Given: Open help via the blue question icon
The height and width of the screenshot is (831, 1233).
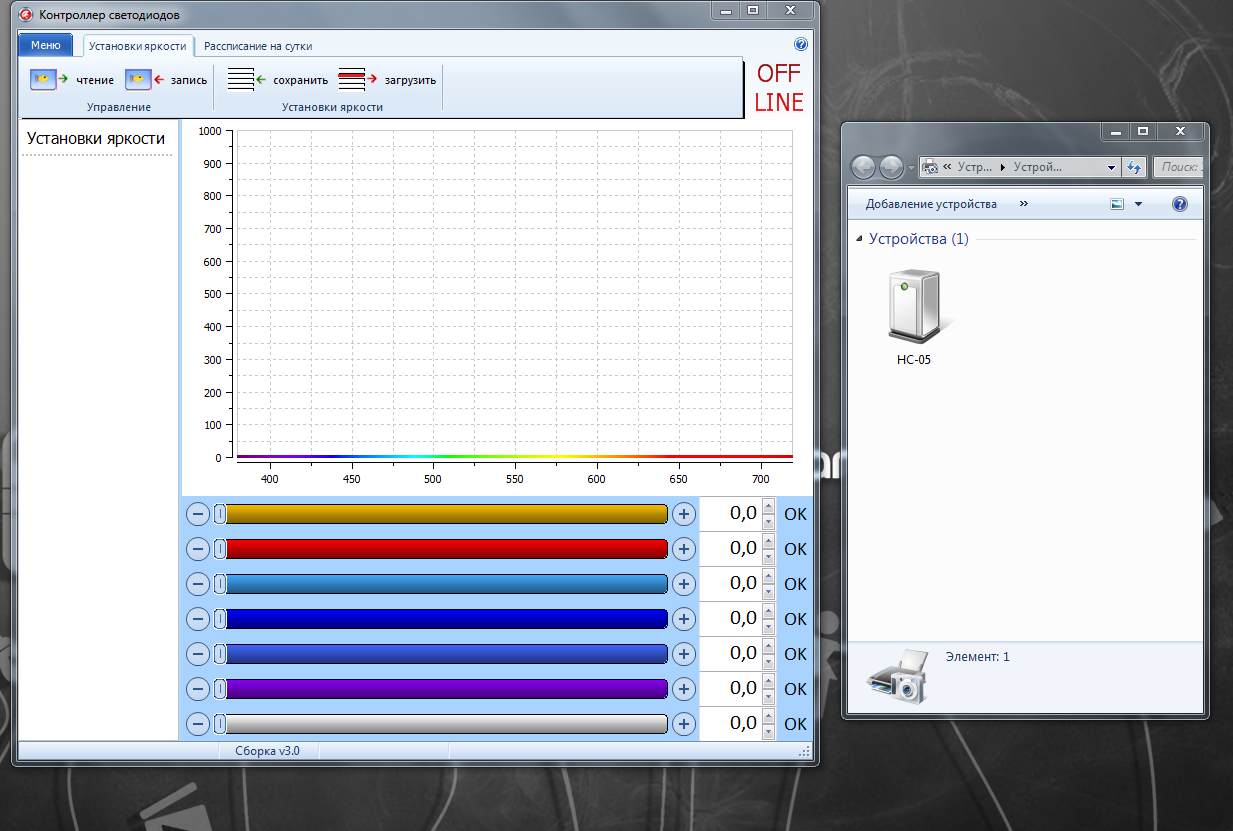Looking at the screenshot, I should 800,45.
